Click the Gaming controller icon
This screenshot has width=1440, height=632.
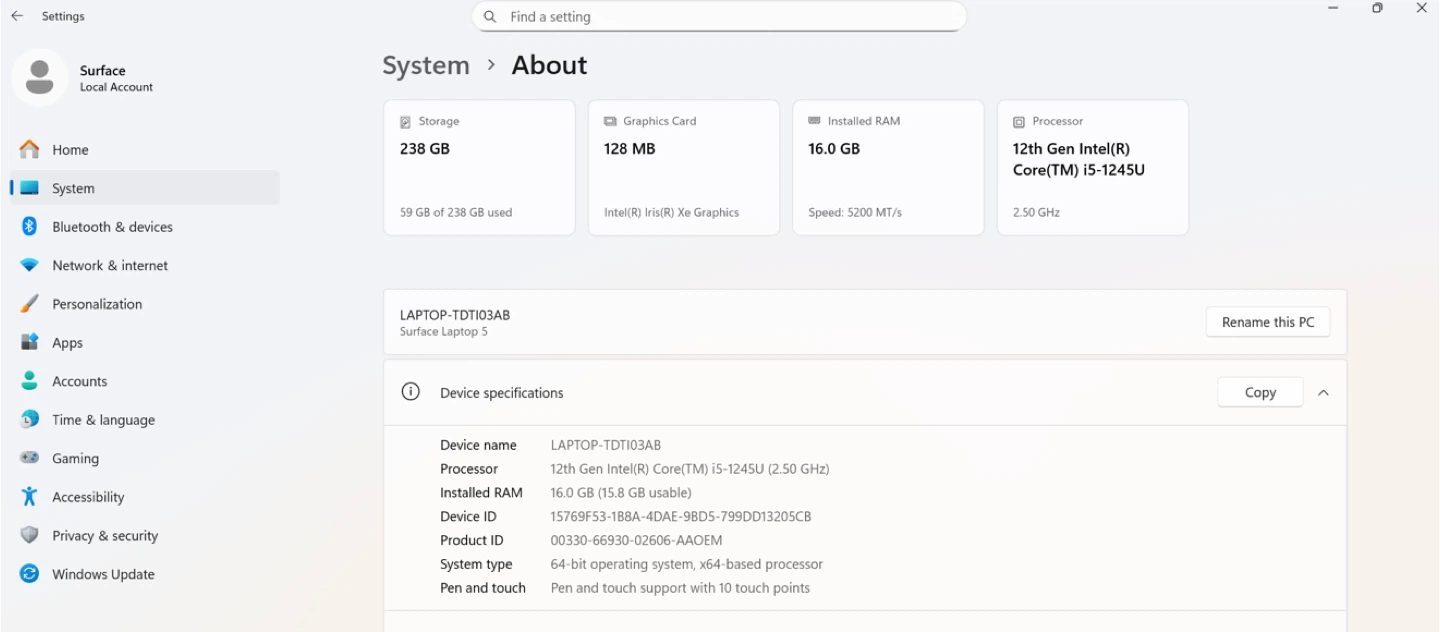tap(30, 459)
